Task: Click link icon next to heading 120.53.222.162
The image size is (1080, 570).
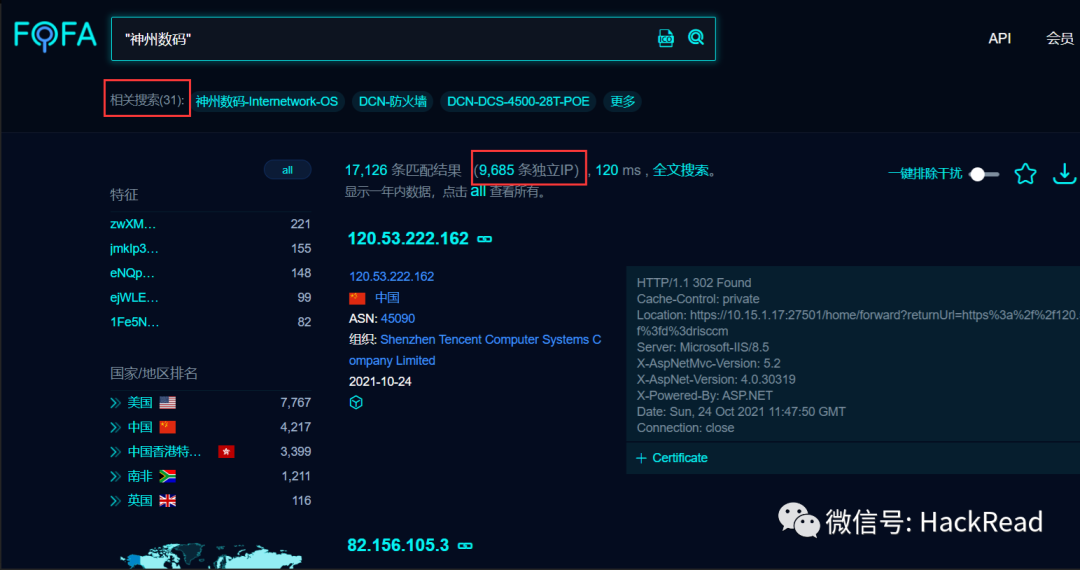Action: [485, 240]
